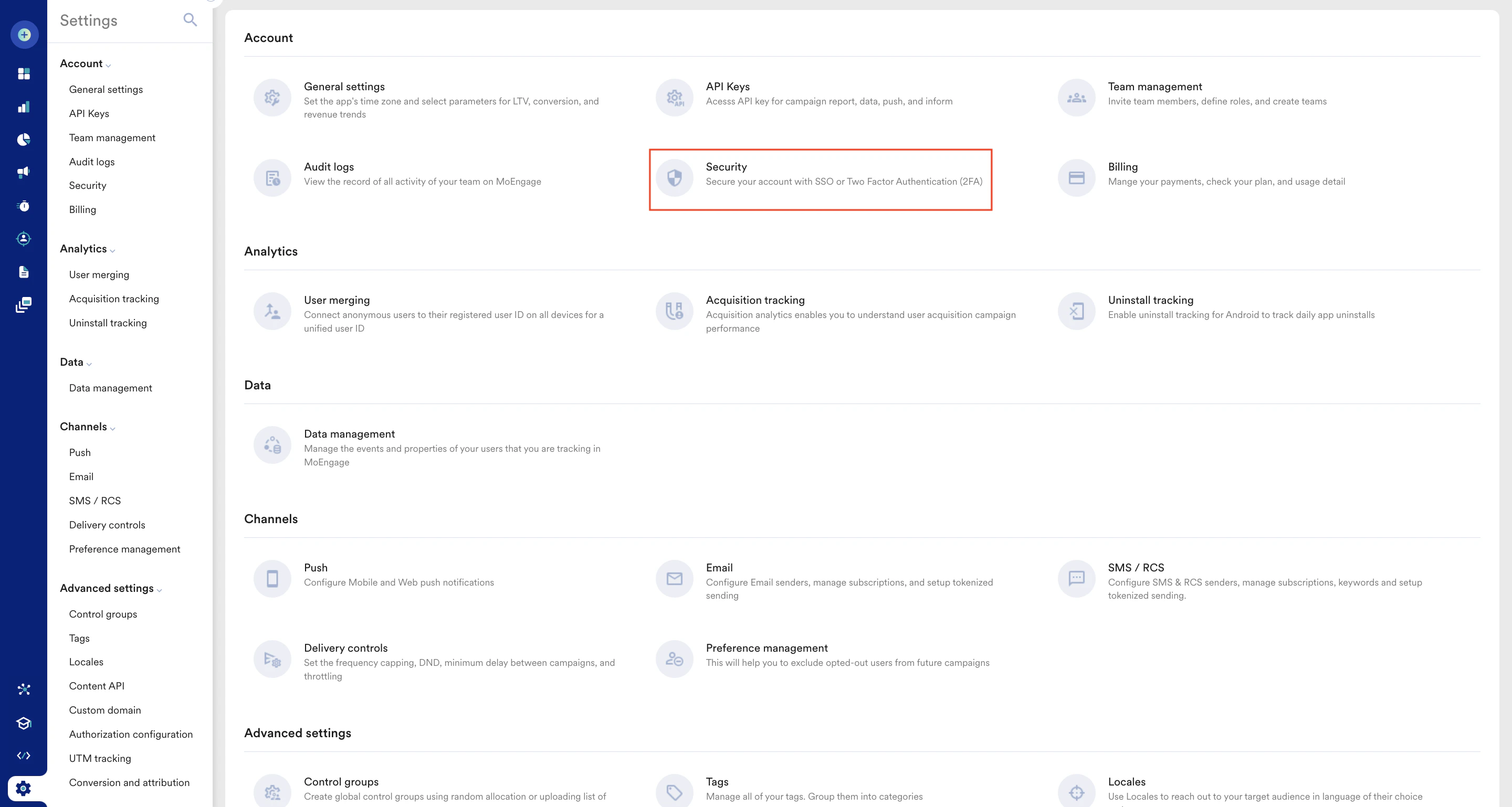Open the dashboard grid icon in sidebar
1512x807 pixels.
(x=24, y=73)
